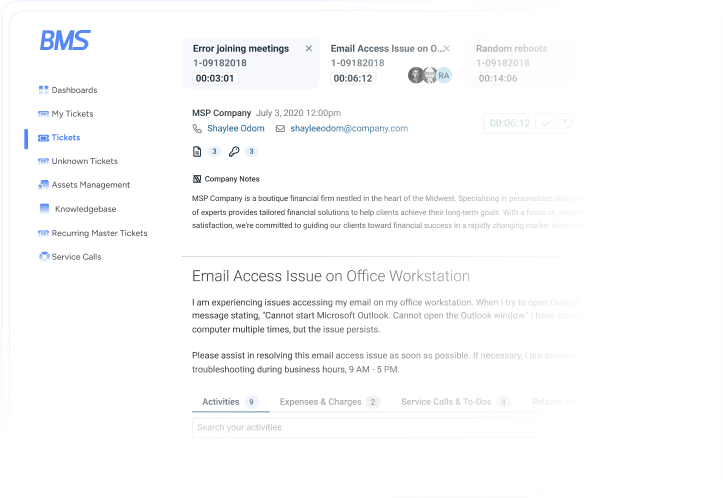
Task: Go to My Tickets
Action: point(72,114)
